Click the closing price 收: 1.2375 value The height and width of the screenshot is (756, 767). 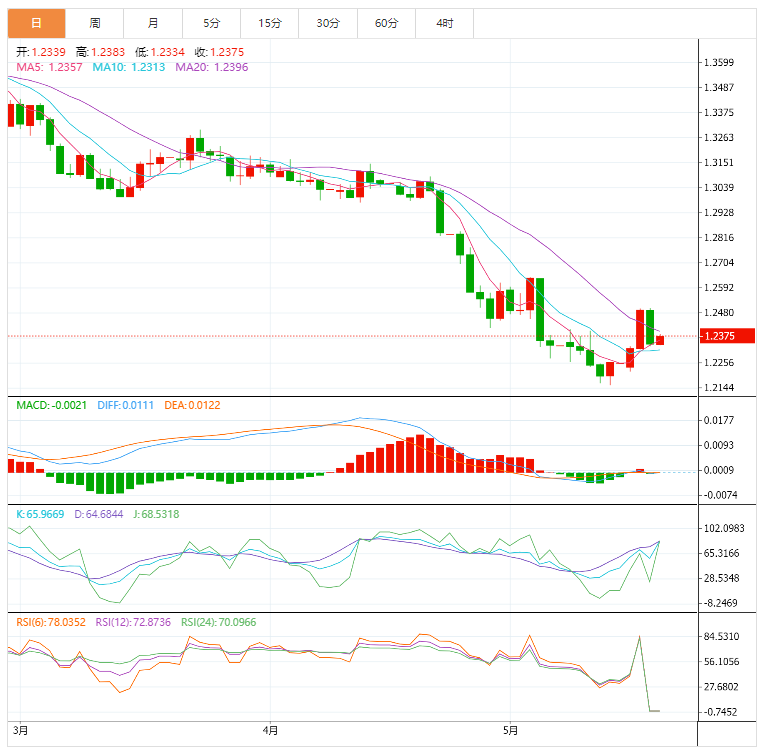coord(219,52)
